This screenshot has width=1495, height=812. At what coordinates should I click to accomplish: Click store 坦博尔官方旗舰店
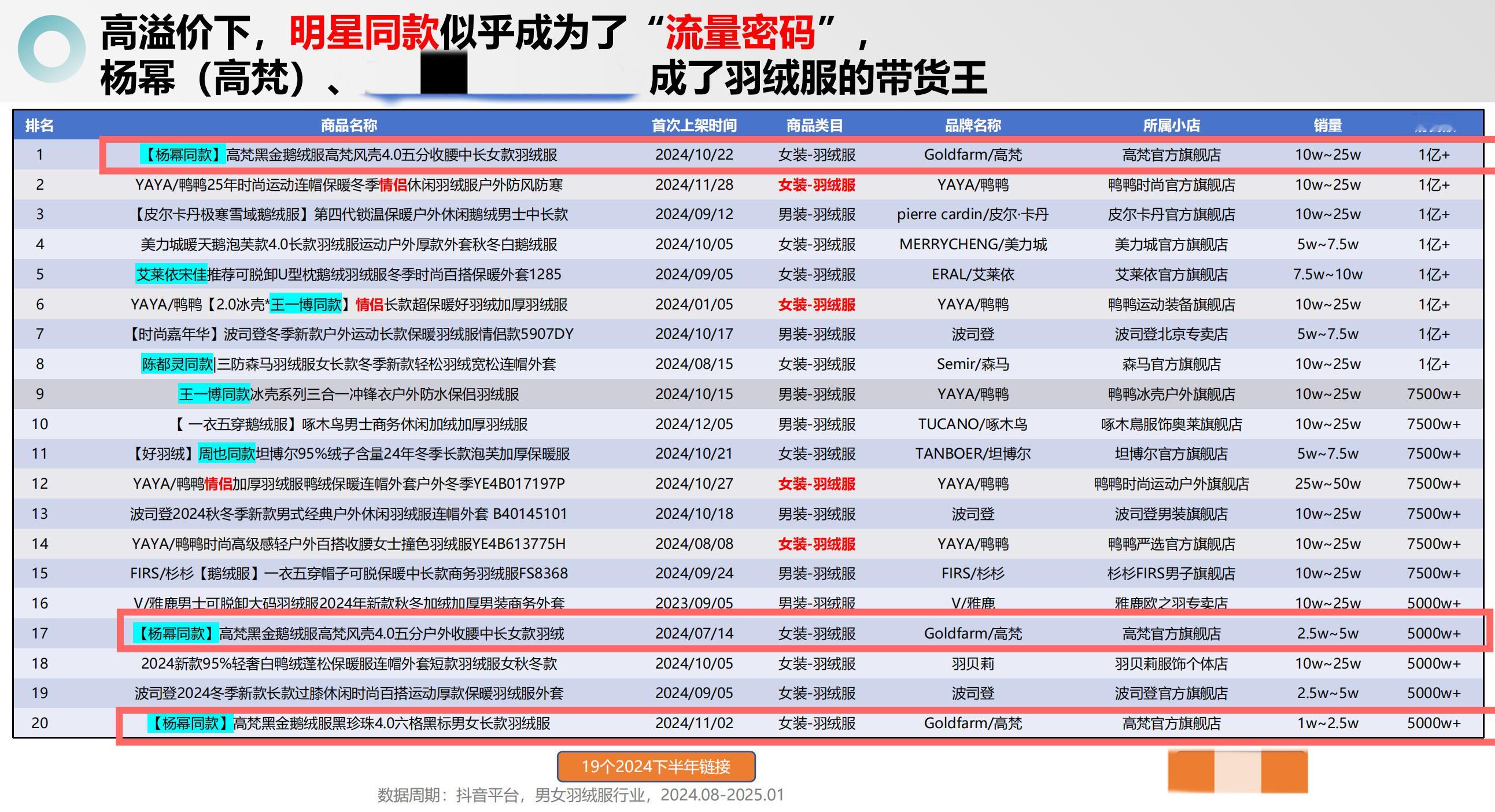coord(1171,454)
